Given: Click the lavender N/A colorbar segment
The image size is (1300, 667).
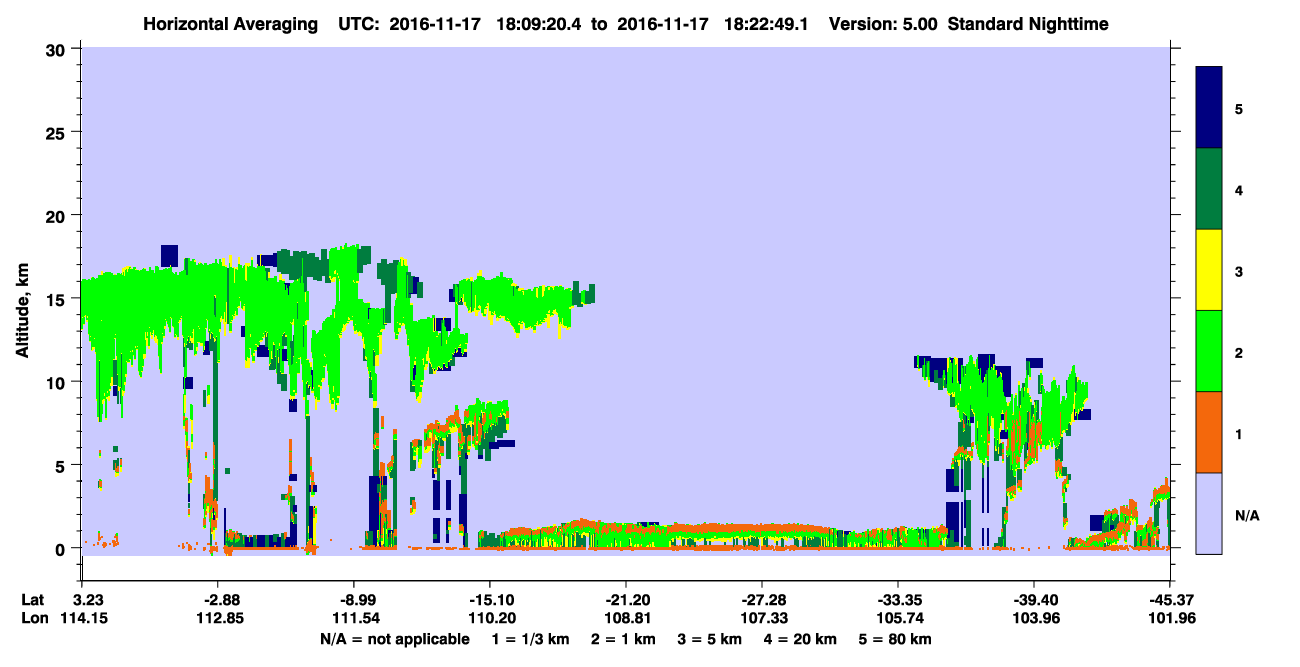Looking at the screenshot, I should pos(1209,513).
